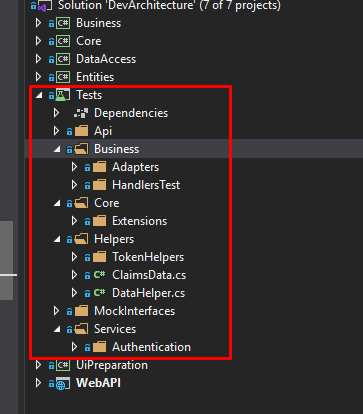Click the Api folder icon
The height and width of the screenshot is (414, 363).
pyautogui.click(x=81, y=131)
